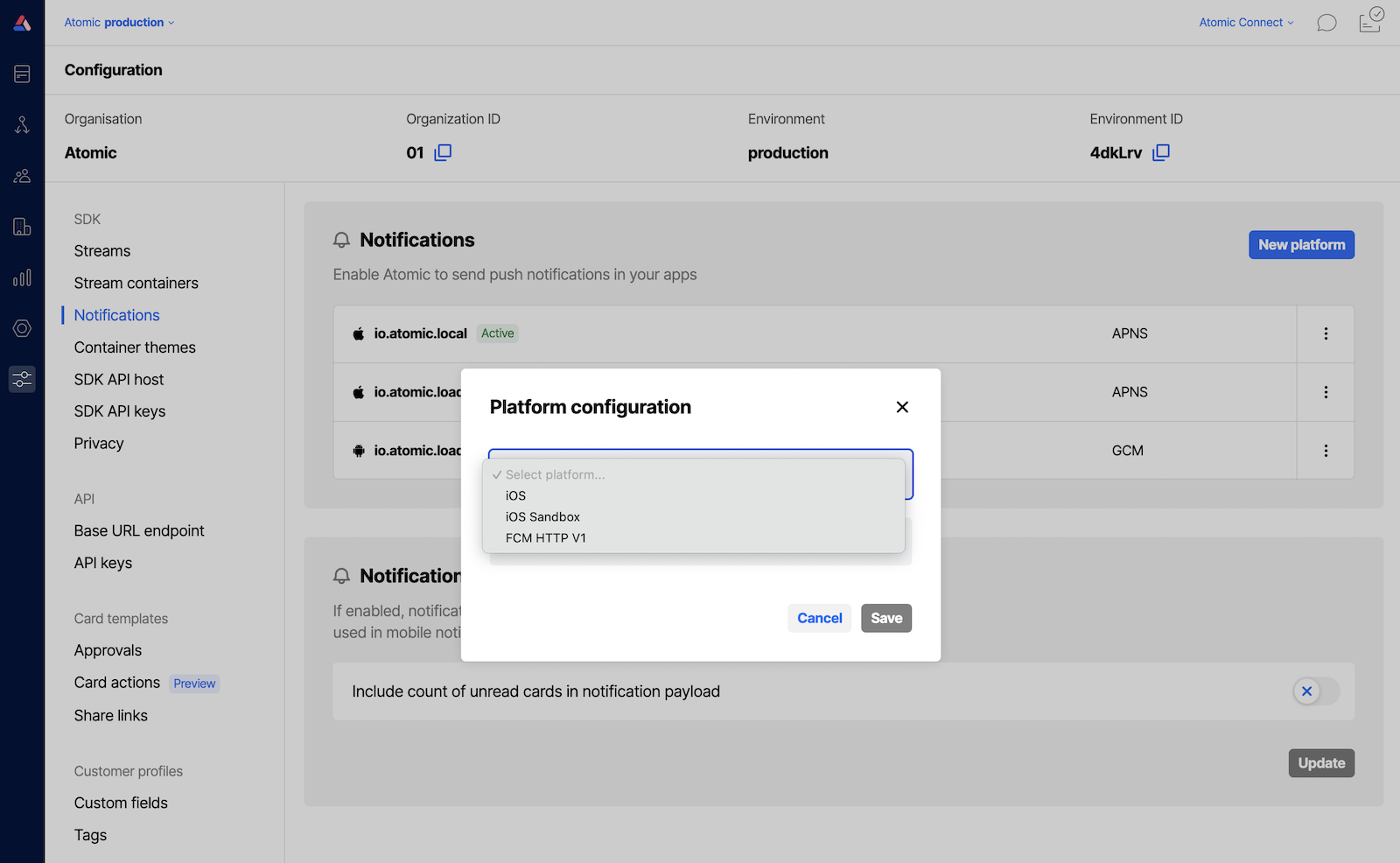Open Tags under Customer profiles

[x=90, y=835]
